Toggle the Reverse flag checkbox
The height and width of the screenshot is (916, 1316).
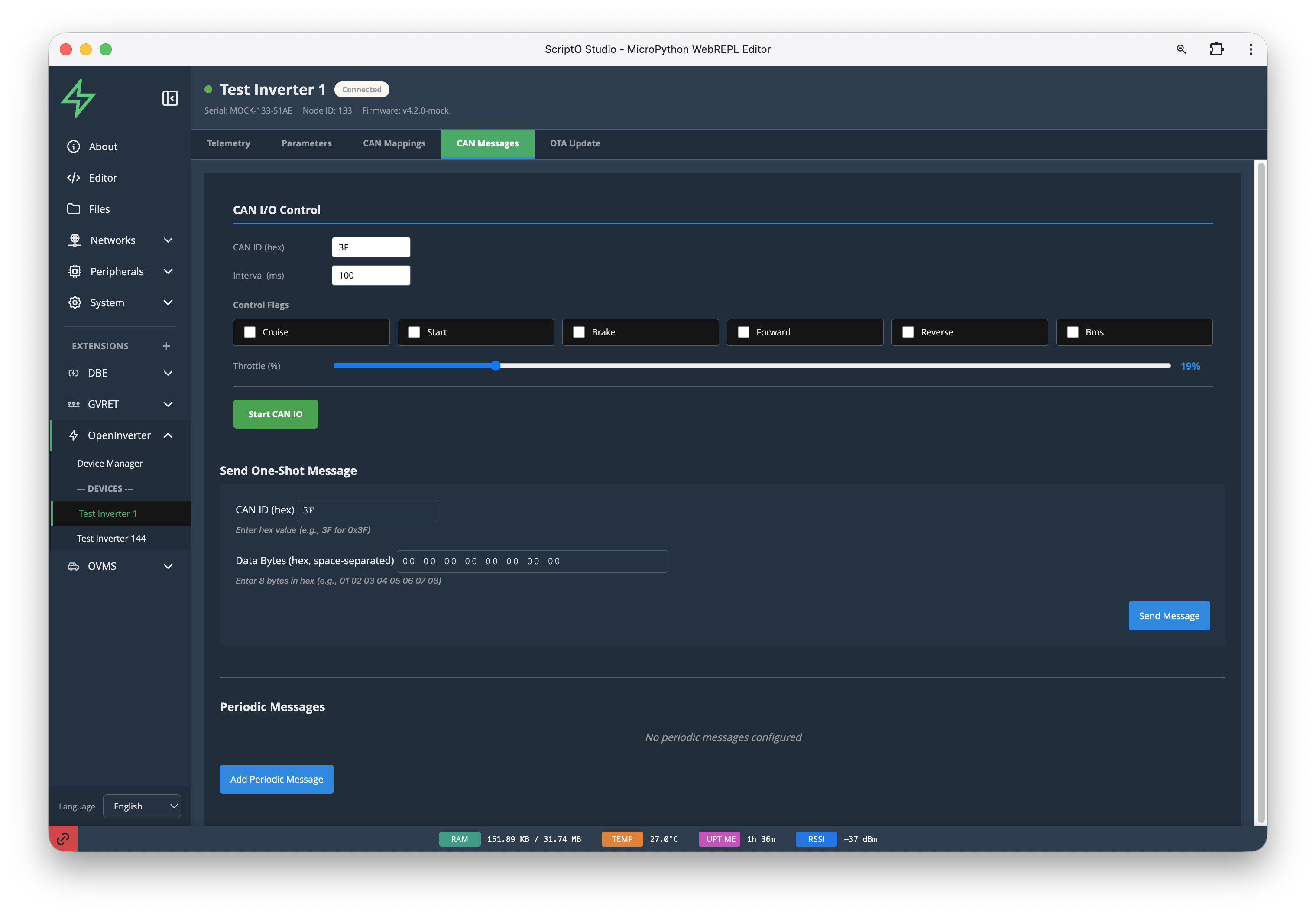908,332
